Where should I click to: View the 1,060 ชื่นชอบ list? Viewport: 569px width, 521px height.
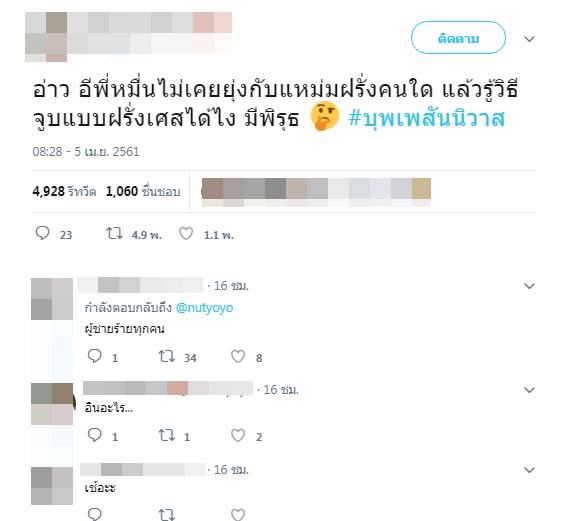pos(143,191)
